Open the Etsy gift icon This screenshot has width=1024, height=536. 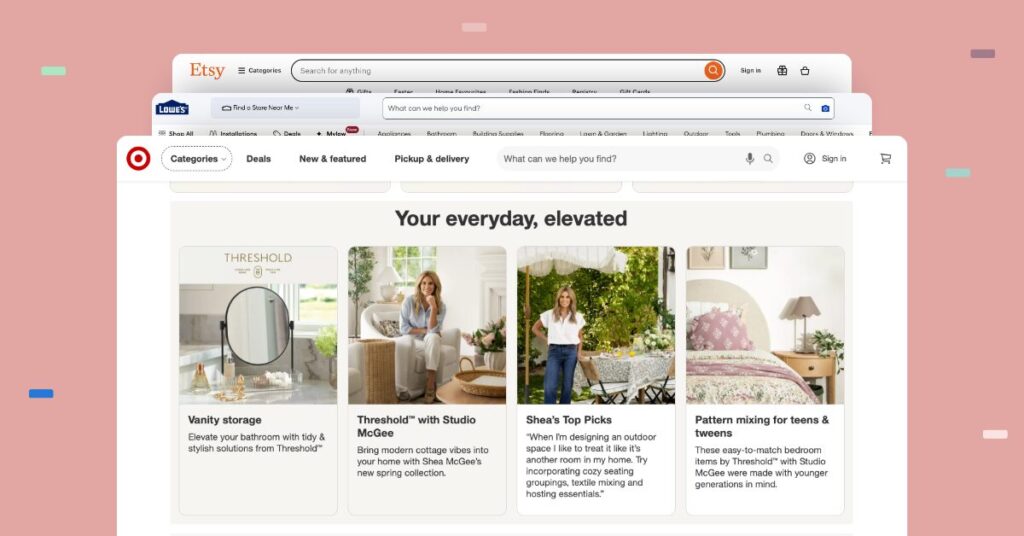(782, 71)
